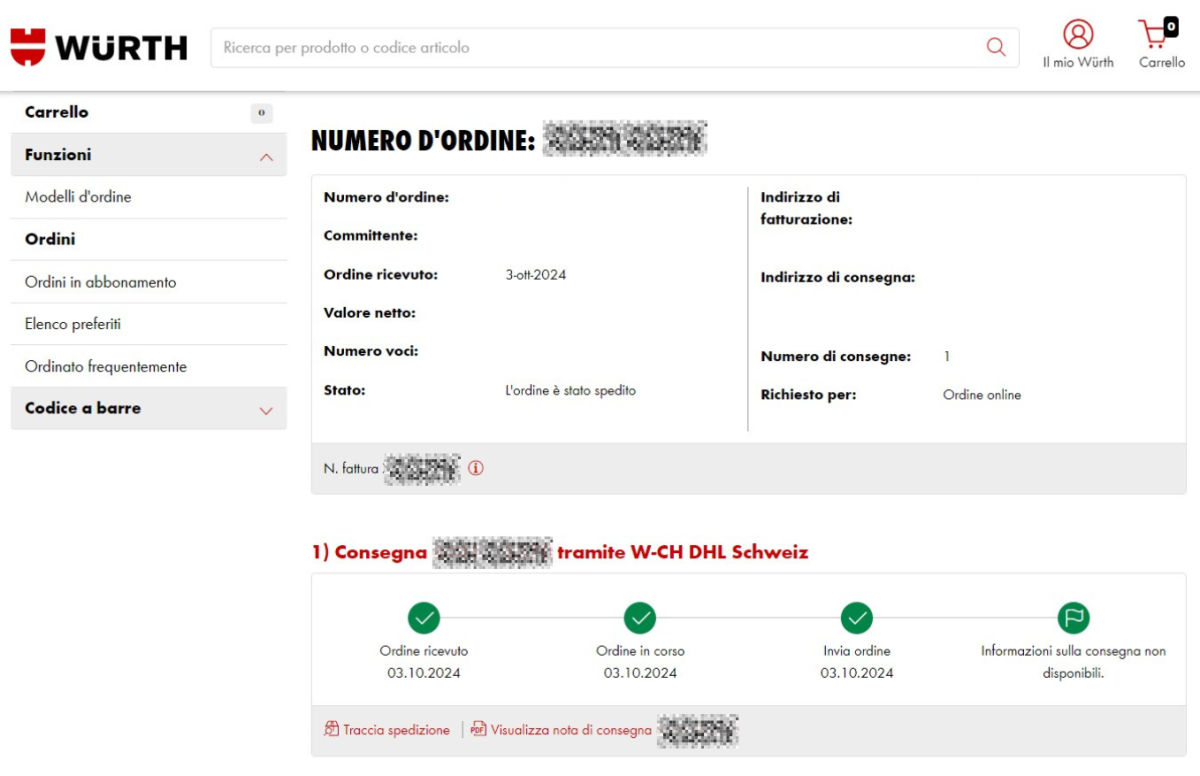Click the cart count badge in header

pos(1171,26)
